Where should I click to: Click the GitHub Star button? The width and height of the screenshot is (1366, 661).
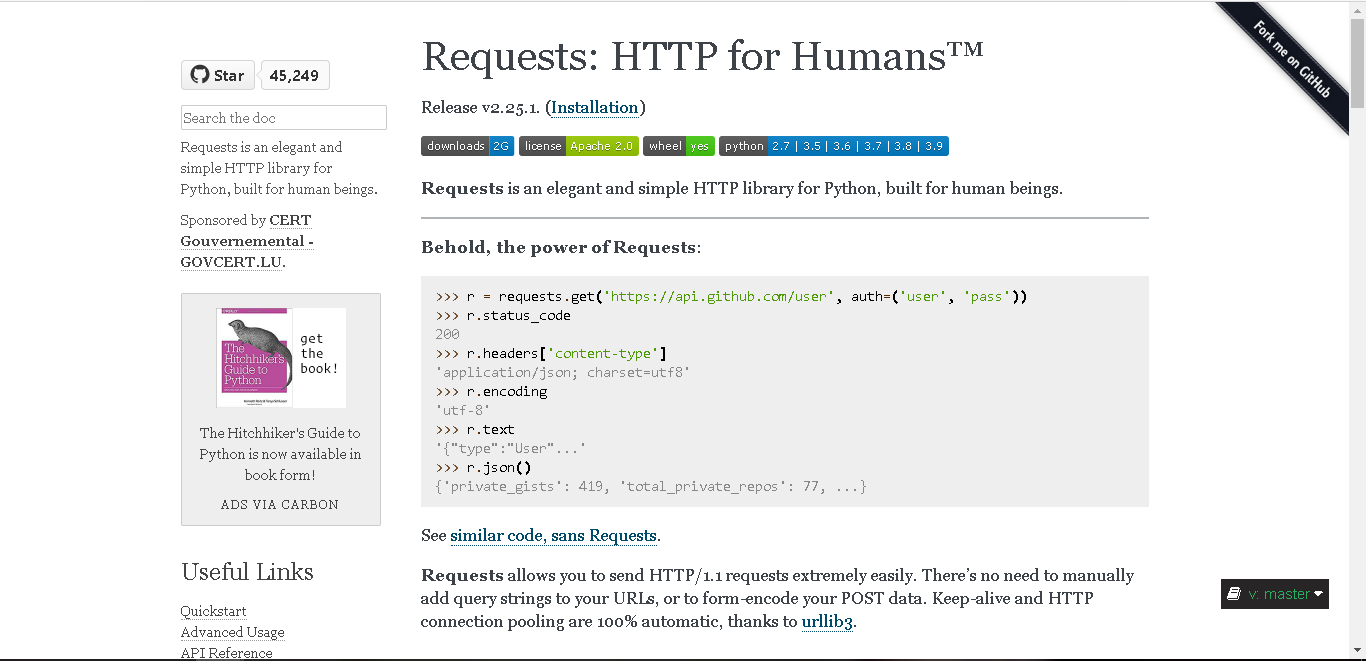218,75
